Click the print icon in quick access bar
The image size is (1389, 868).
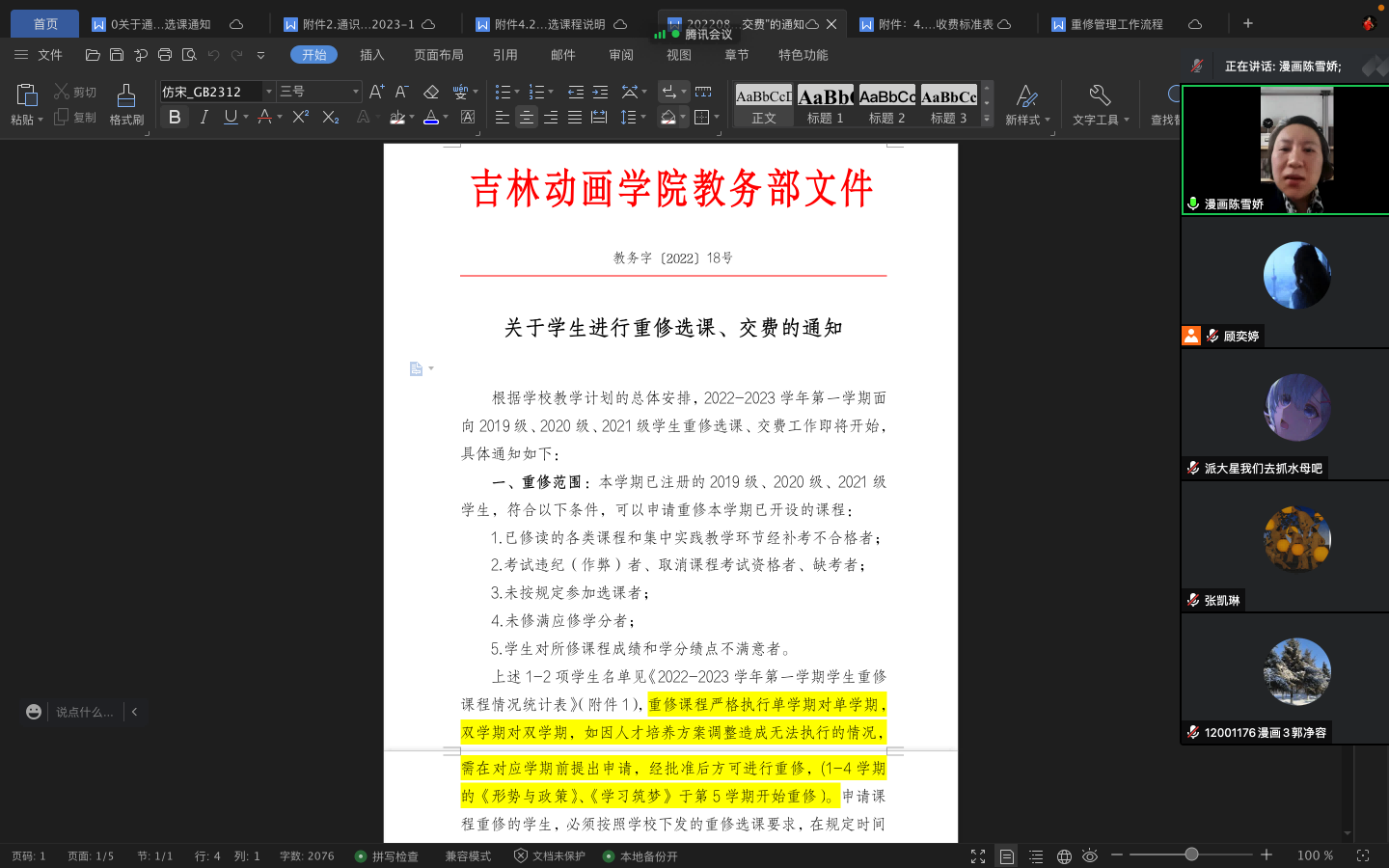pos(165,55)
